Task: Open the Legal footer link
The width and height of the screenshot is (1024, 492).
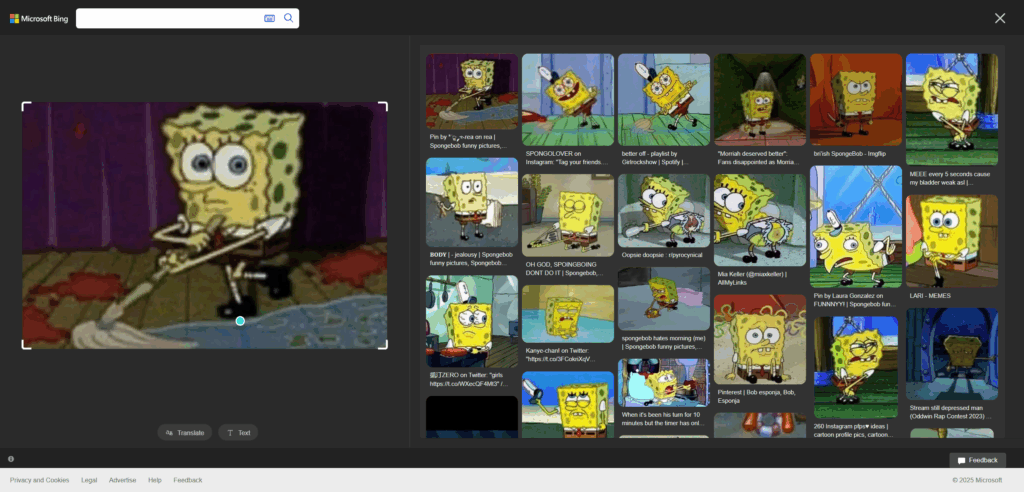Action: pos(89,480)
